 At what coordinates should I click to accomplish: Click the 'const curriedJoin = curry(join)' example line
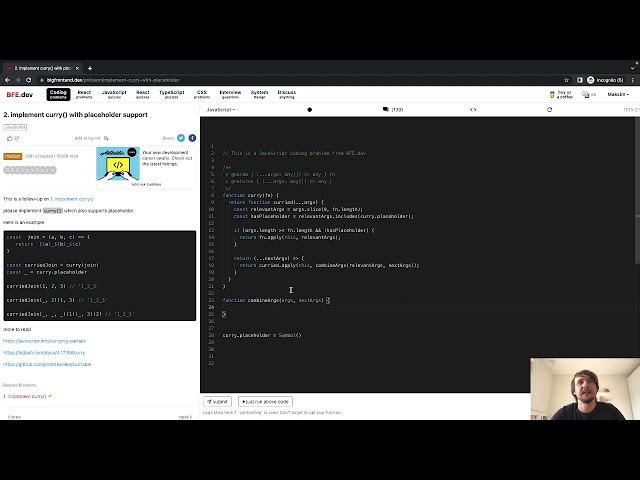pyautogui.click(x=53, y=265)
